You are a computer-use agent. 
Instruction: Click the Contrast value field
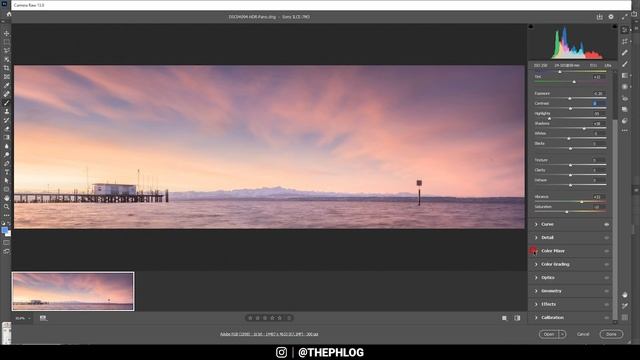(x=598, y=103)
